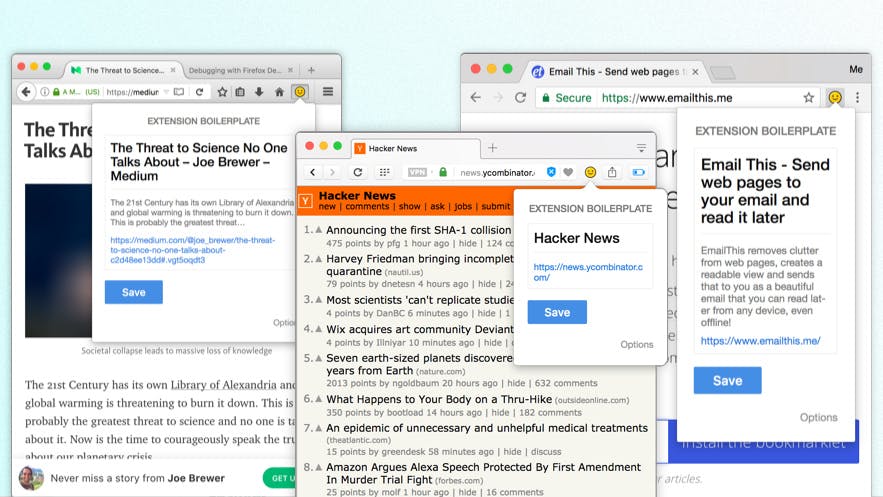Screen dimensions: 883x497
Task: Click the smiley extension icon in Opera
Action: point(590,172)
